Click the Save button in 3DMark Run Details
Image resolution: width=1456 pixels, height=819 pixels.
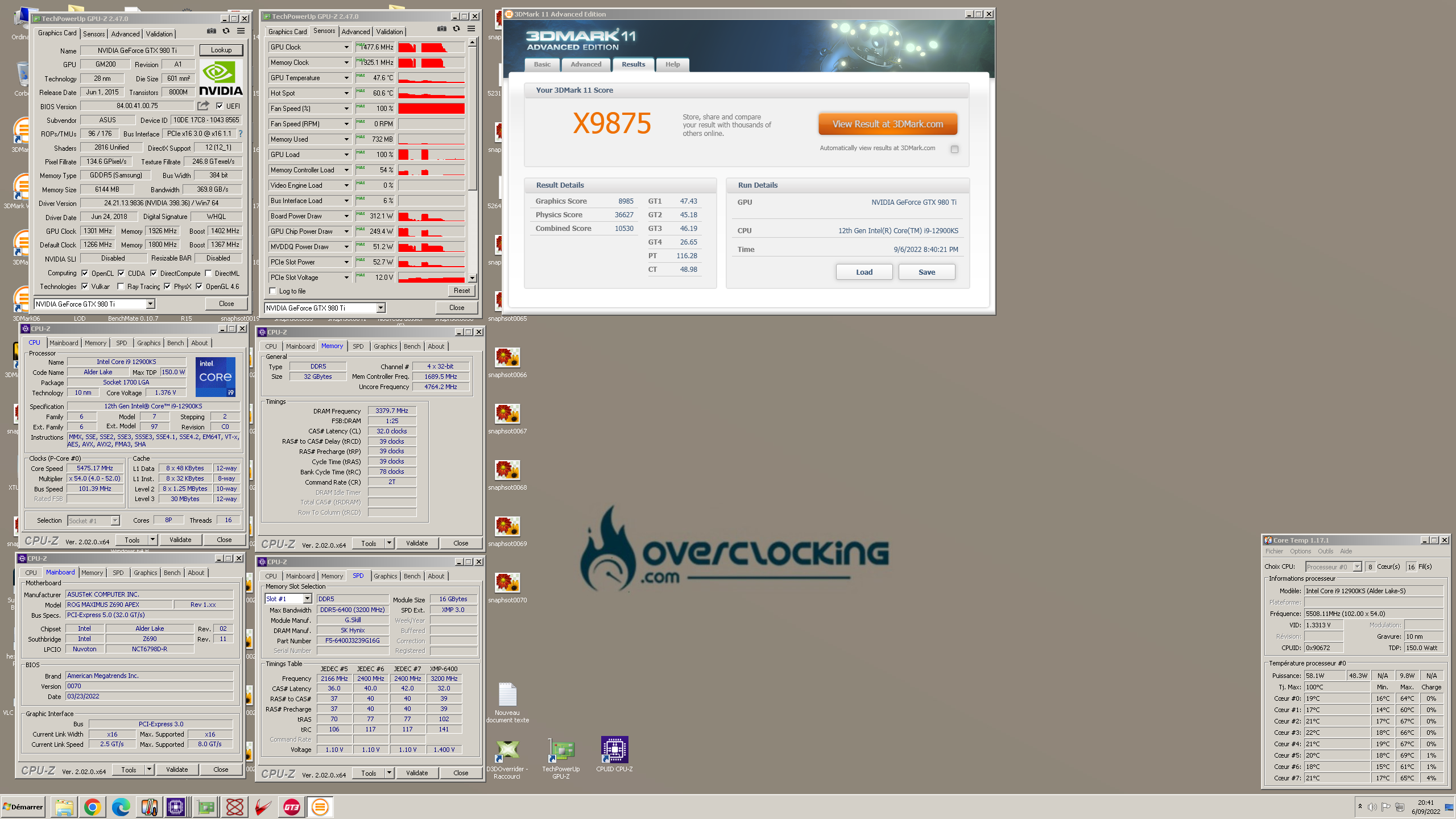point(926,272)
